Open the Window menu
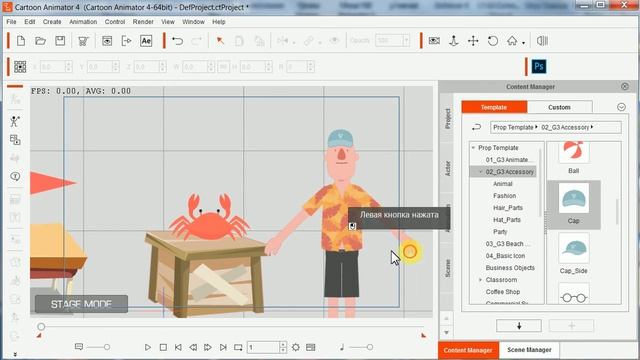Image resolution: width=640 pixels, height=360 pixels. (x=193, y=22)
